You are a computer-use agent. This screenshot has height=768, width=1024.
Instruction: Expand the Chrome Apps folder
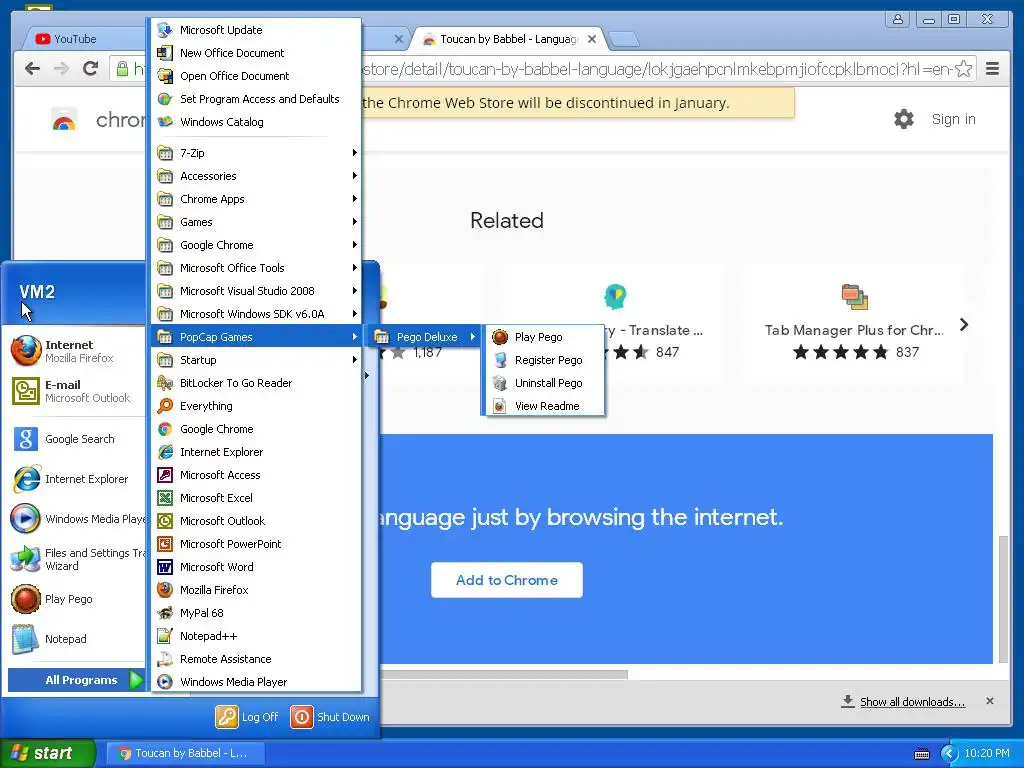256,199
